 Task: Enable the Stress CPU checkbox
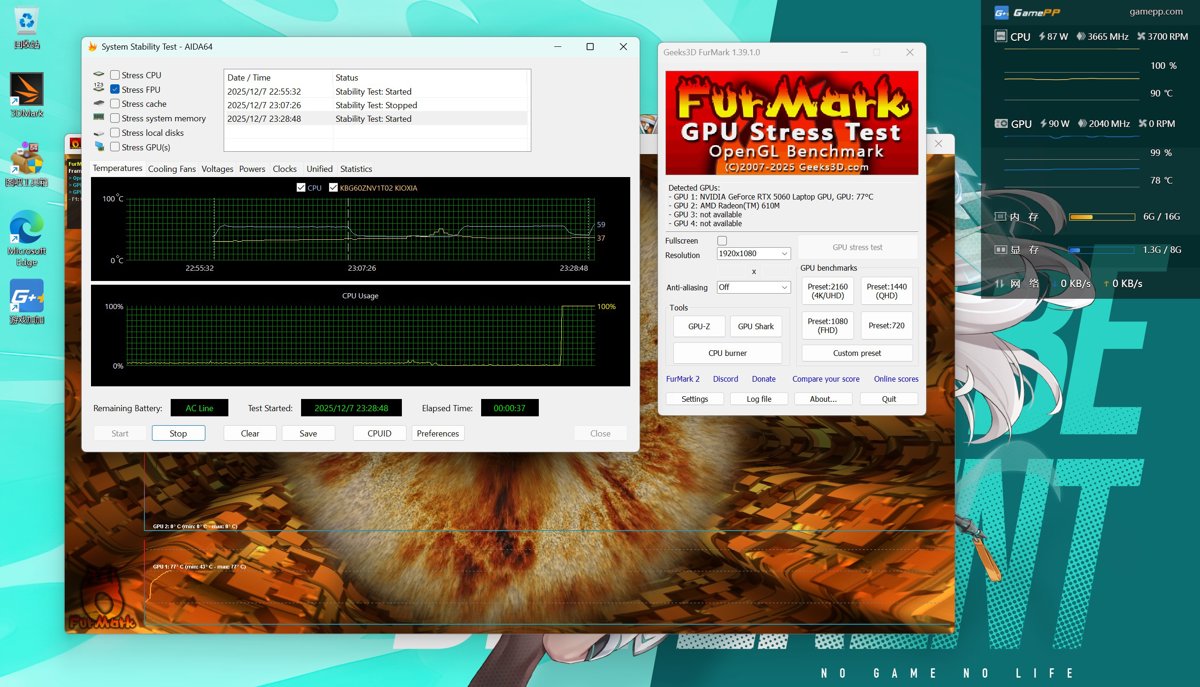(115, 75)
